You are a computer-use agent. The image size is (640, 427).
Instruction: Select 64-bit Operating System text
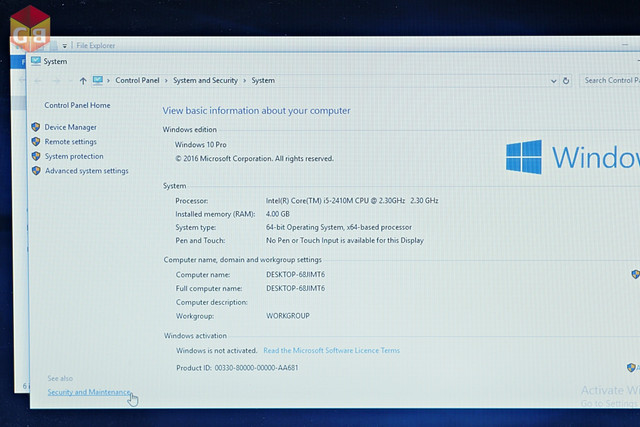339,227
